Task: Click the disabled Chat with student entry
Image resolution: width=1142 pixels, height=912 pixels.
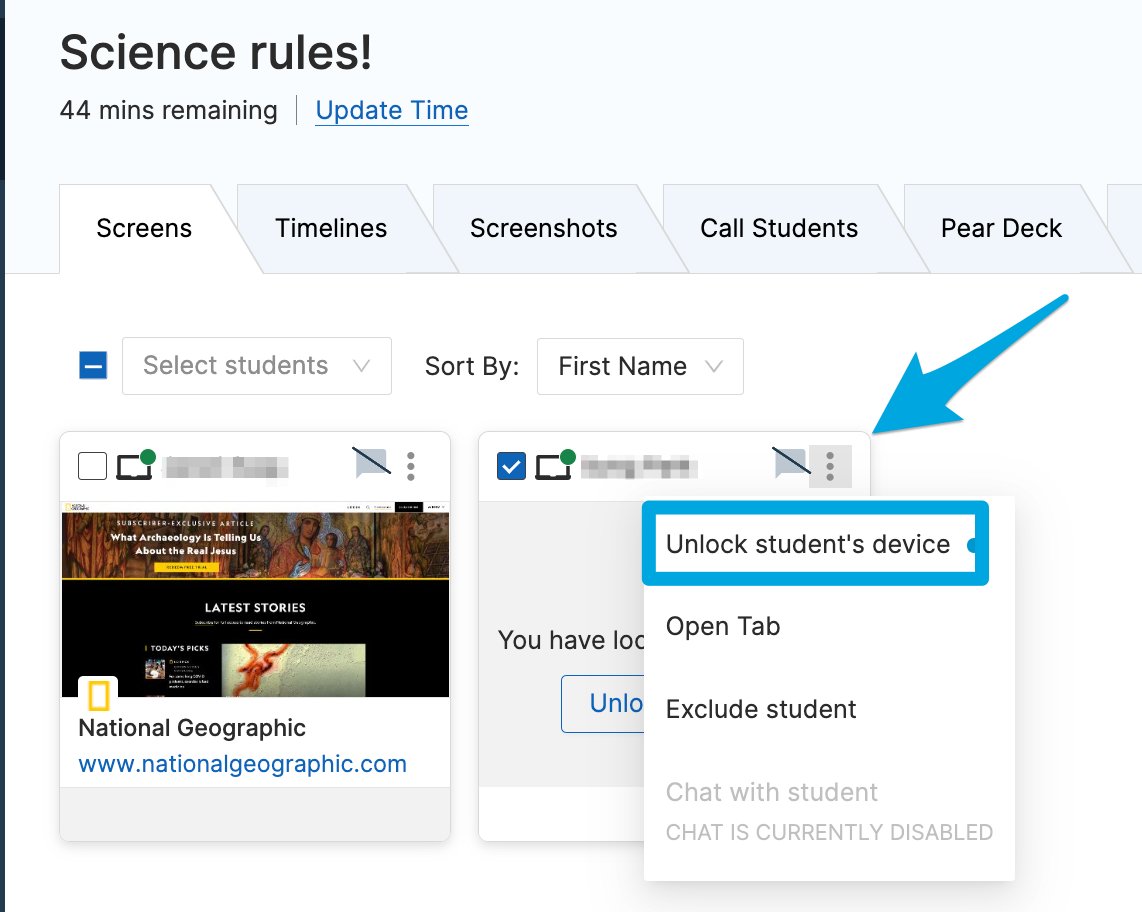Action: pos(772,793)
